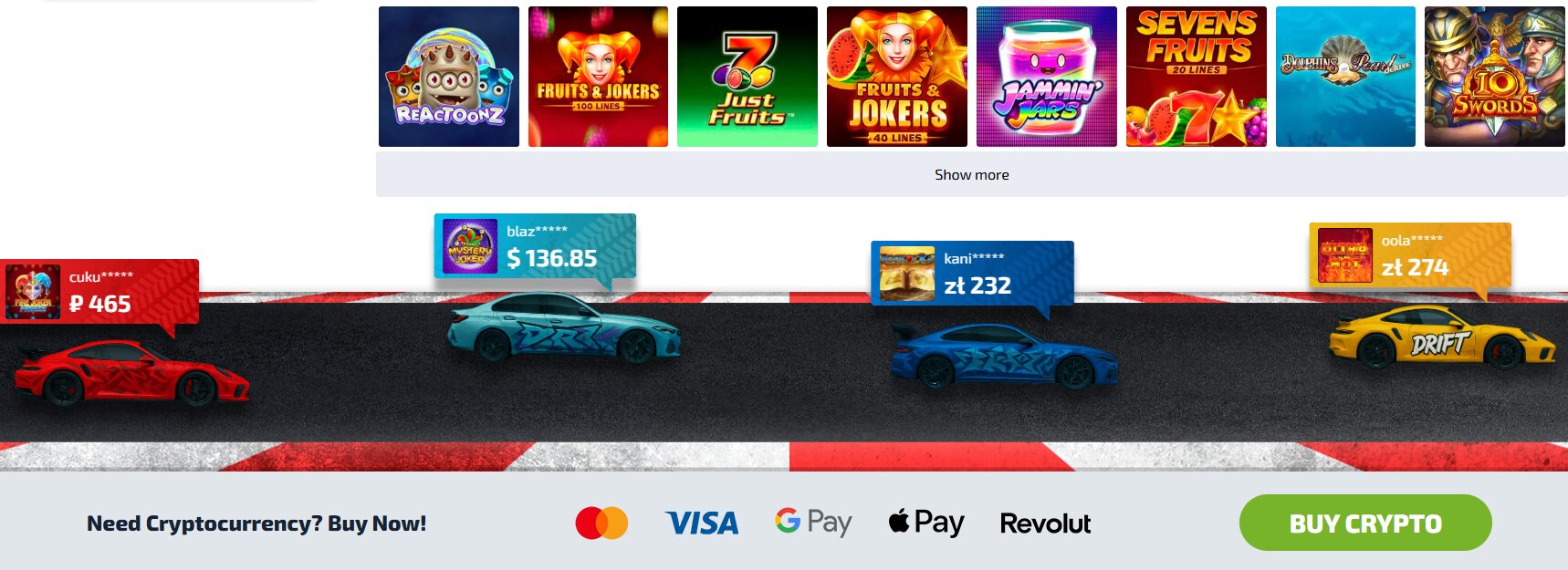Open Ultra Hot icon in oola winner card

(1345, 255)
